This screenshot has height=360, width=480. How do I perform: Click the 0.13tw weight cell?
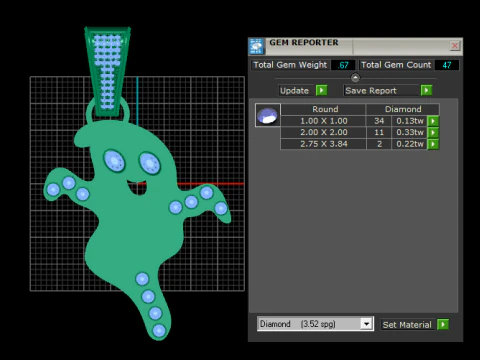[410, 121]
